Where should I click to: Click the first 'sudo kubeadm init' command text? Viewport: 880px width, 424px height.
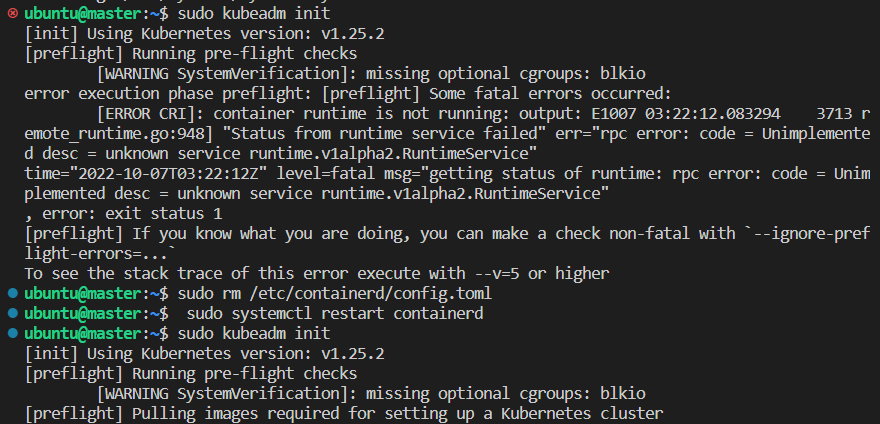(254, 13)
